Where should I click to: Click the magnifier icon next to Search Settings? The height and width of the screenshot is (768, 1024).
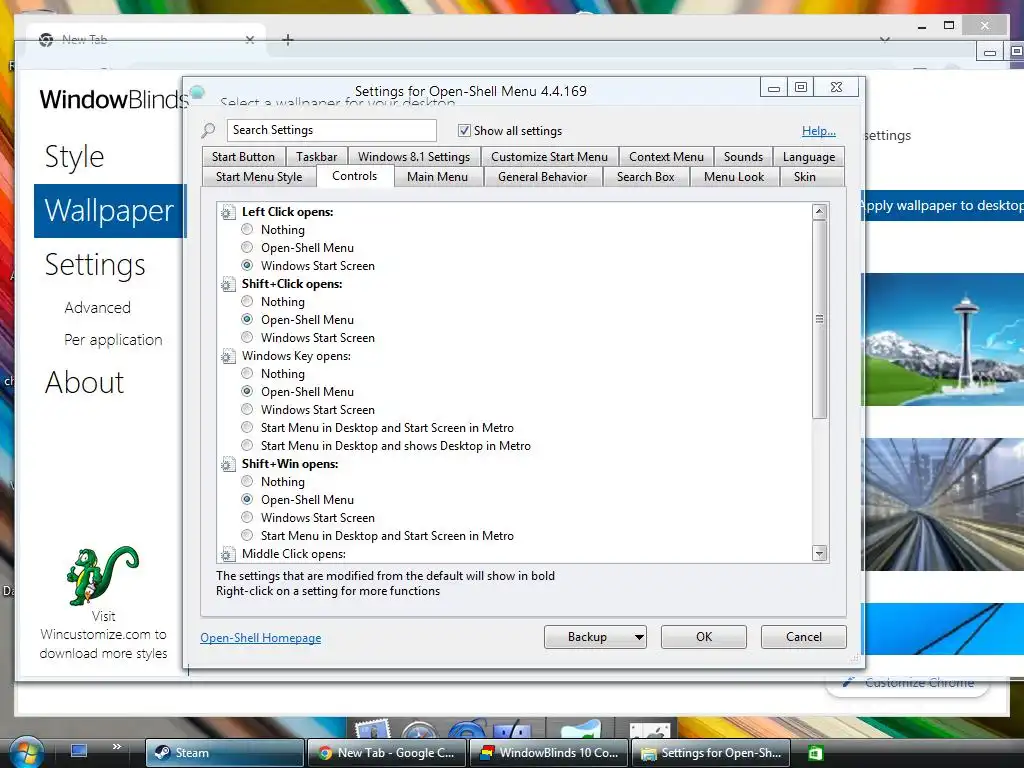click(x=208, y=131)
